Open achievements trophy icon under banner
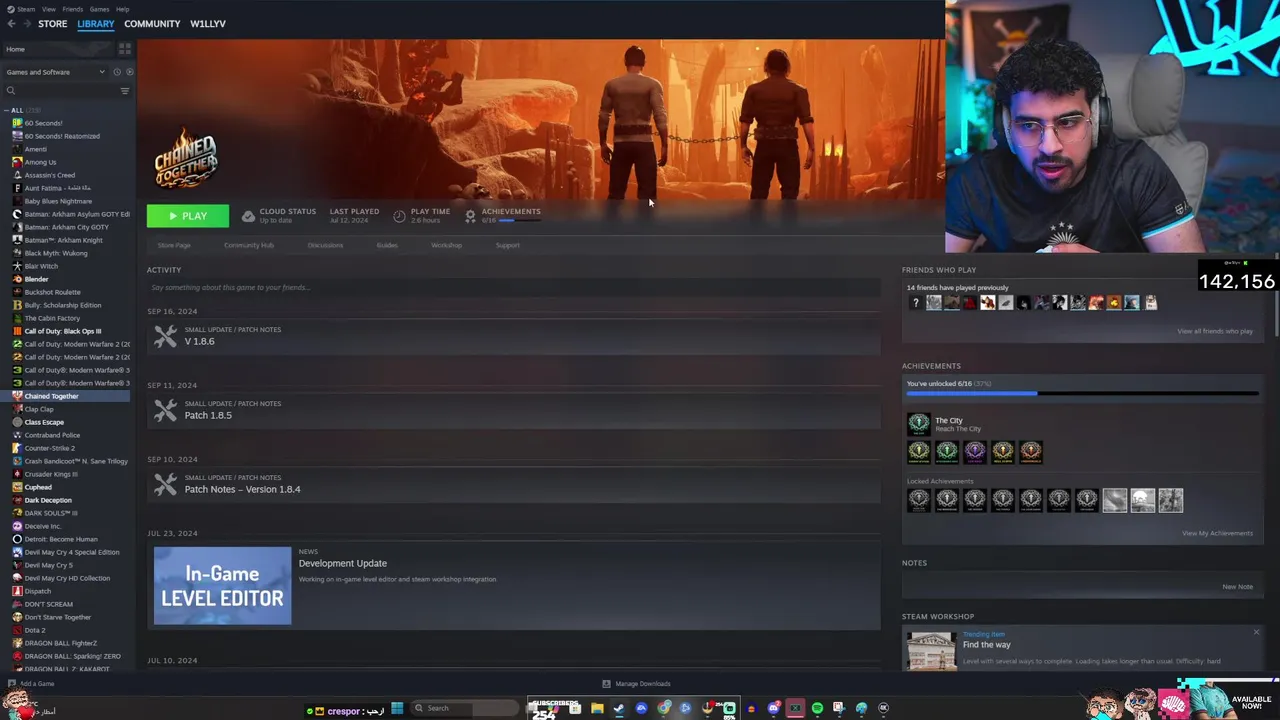Image resolution: width=1280 pixels, height=720 pixels. tap(470, 216)
